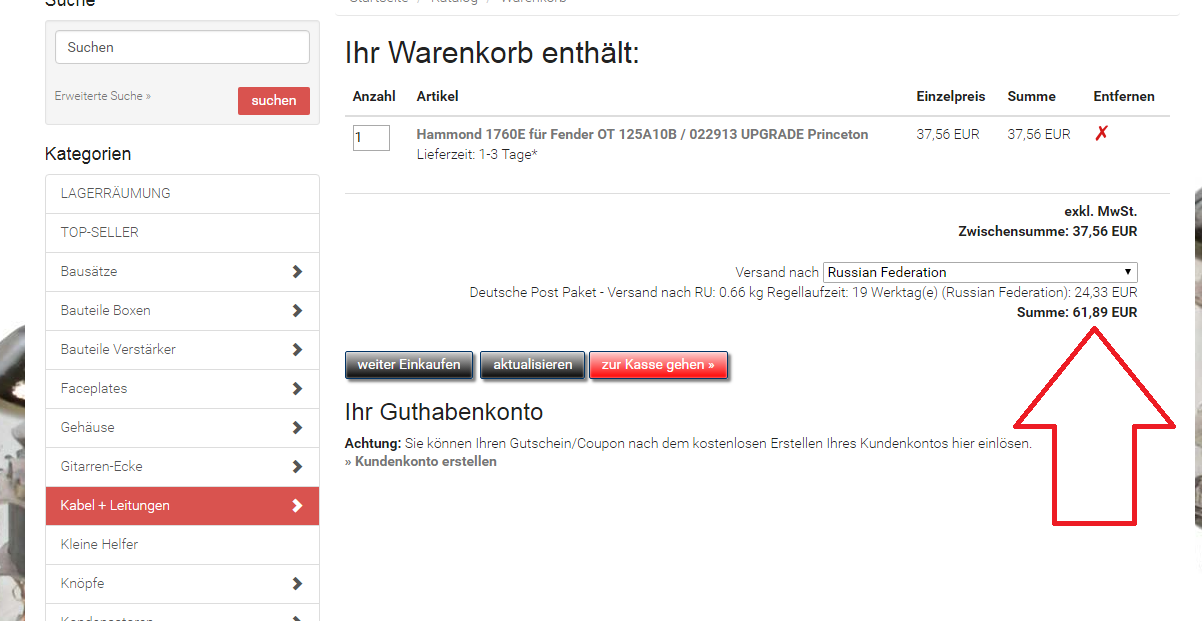1202x621 pixels.
Task: Expand the Kabel + Leitungen chevron
Action: (x=297, y=506)
